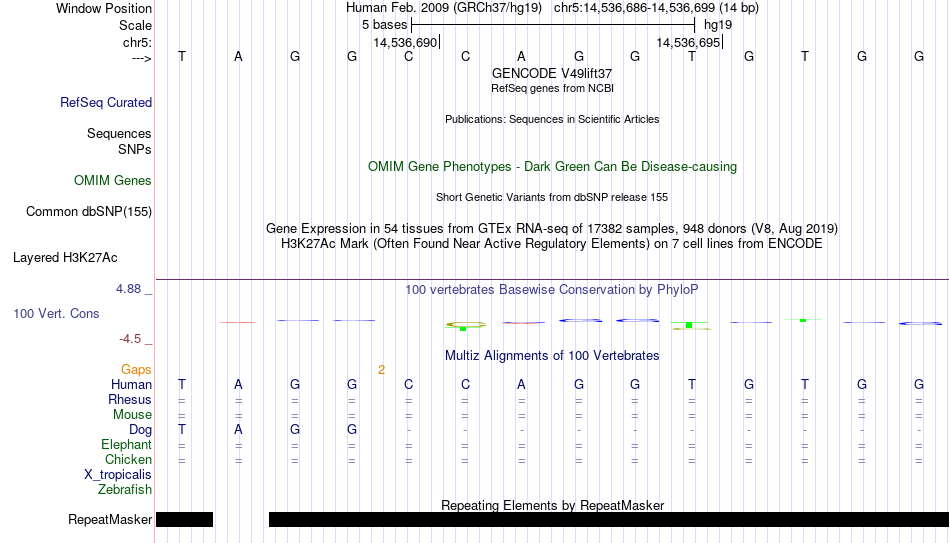Click the 4.88 conservation axis value
This screenshot has width=950, height=543.
pyautogui.click(x=128, y=289)
